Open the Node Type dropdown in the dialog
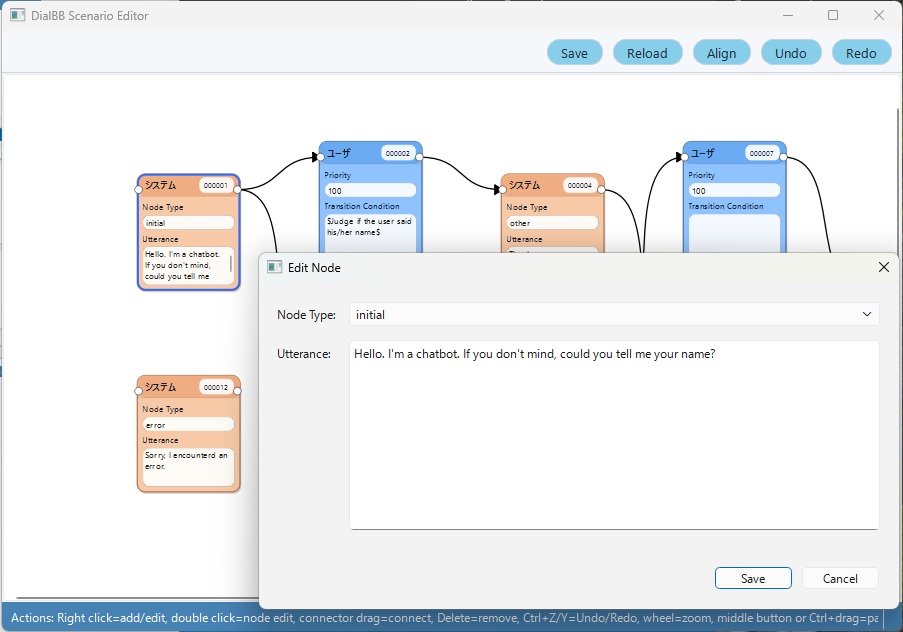 [x=614, y=315]
